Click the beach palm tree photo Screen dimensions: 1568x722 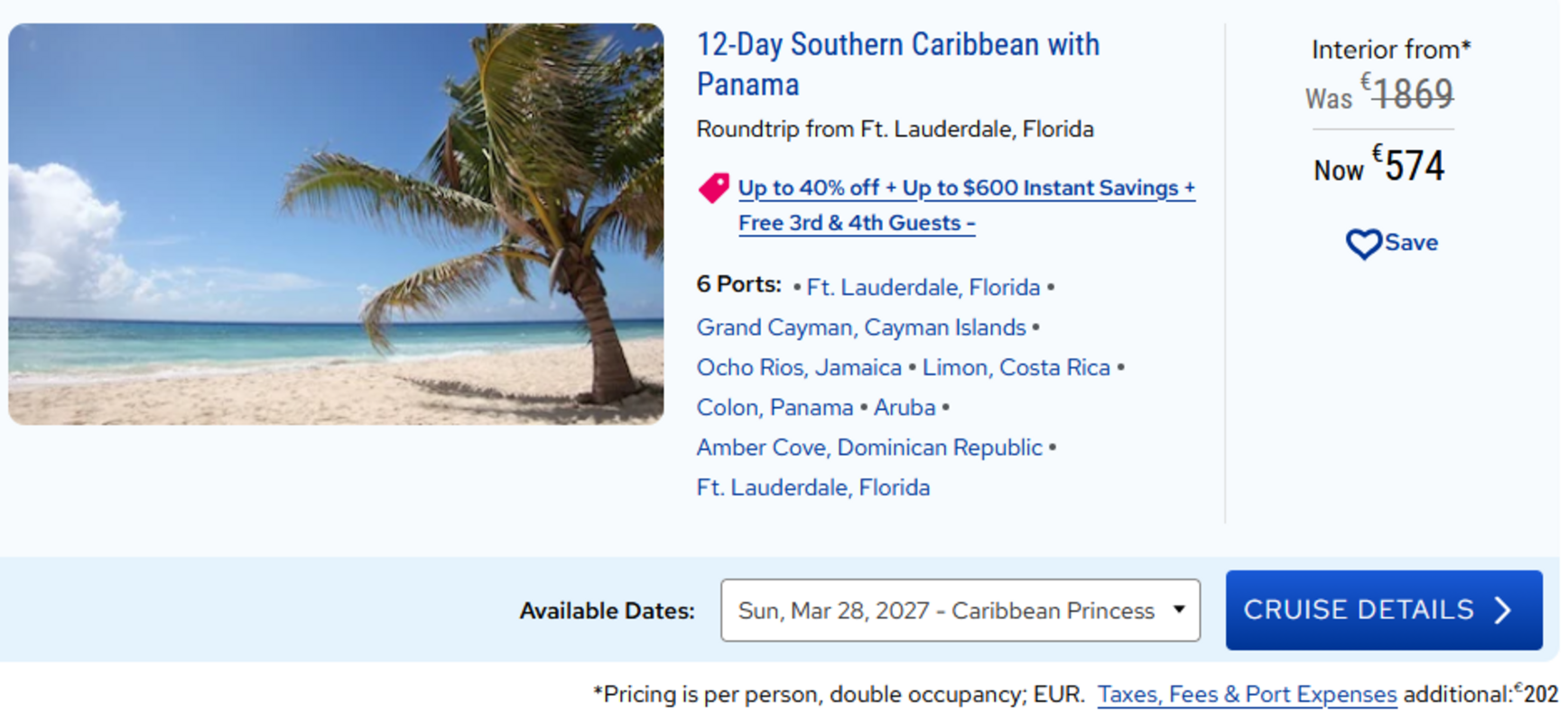click(x=336, y=224)
